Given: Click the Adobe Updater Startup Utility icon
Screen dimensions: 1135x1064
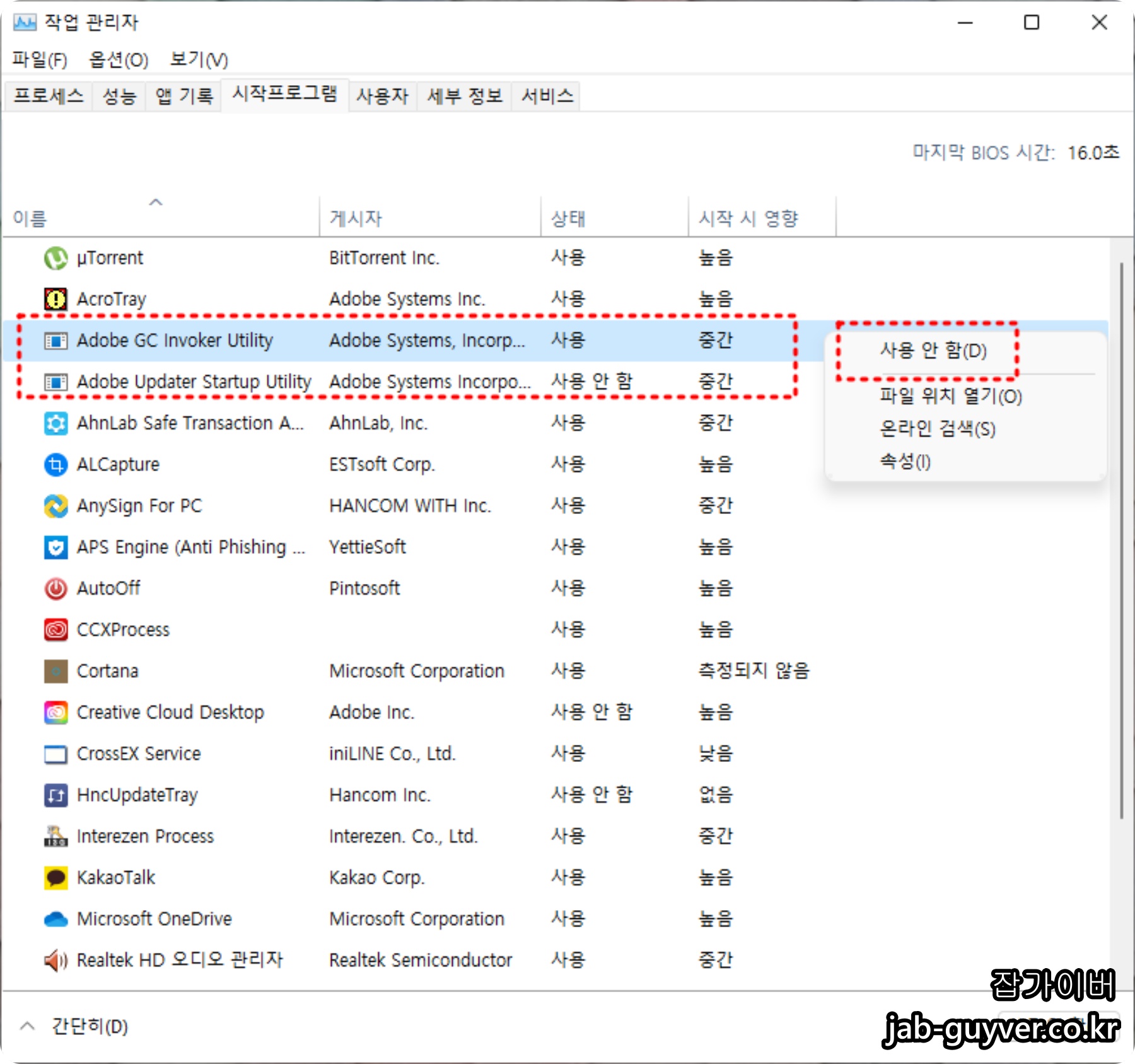Looking at the screenshot, I should pos(55,382).
